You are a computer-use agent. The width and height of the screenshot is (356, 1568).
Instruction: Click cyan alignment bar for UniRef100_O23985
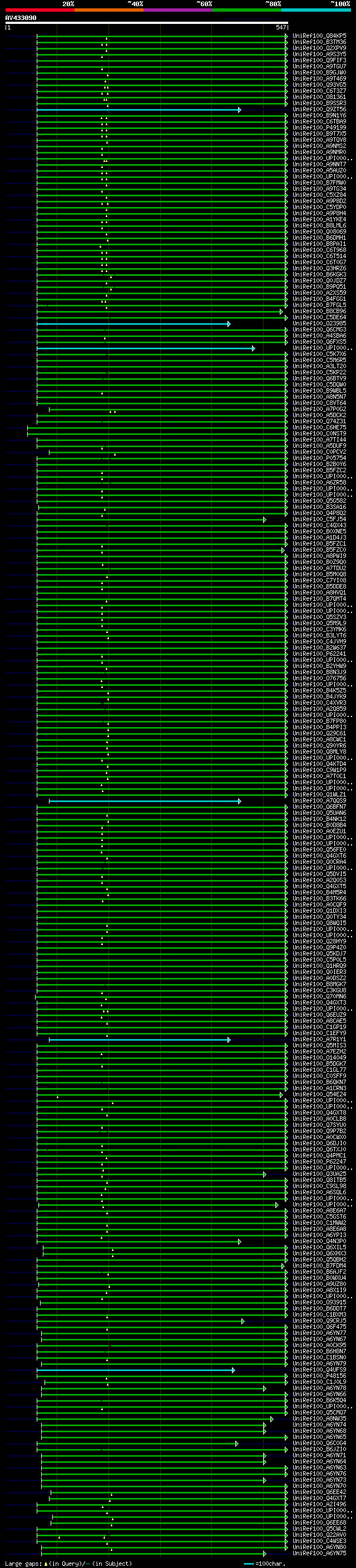tap(133, 324)
